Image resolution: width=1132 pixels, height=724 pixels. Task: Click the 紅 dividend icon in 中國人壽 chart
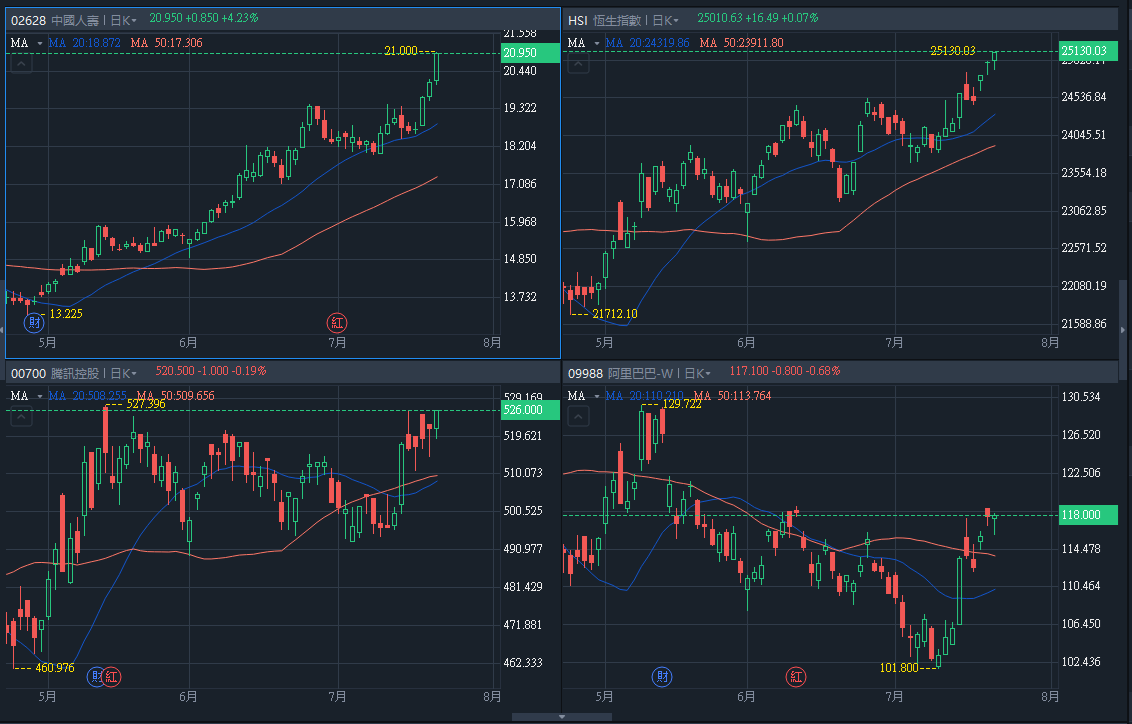[x=337, y=323]
